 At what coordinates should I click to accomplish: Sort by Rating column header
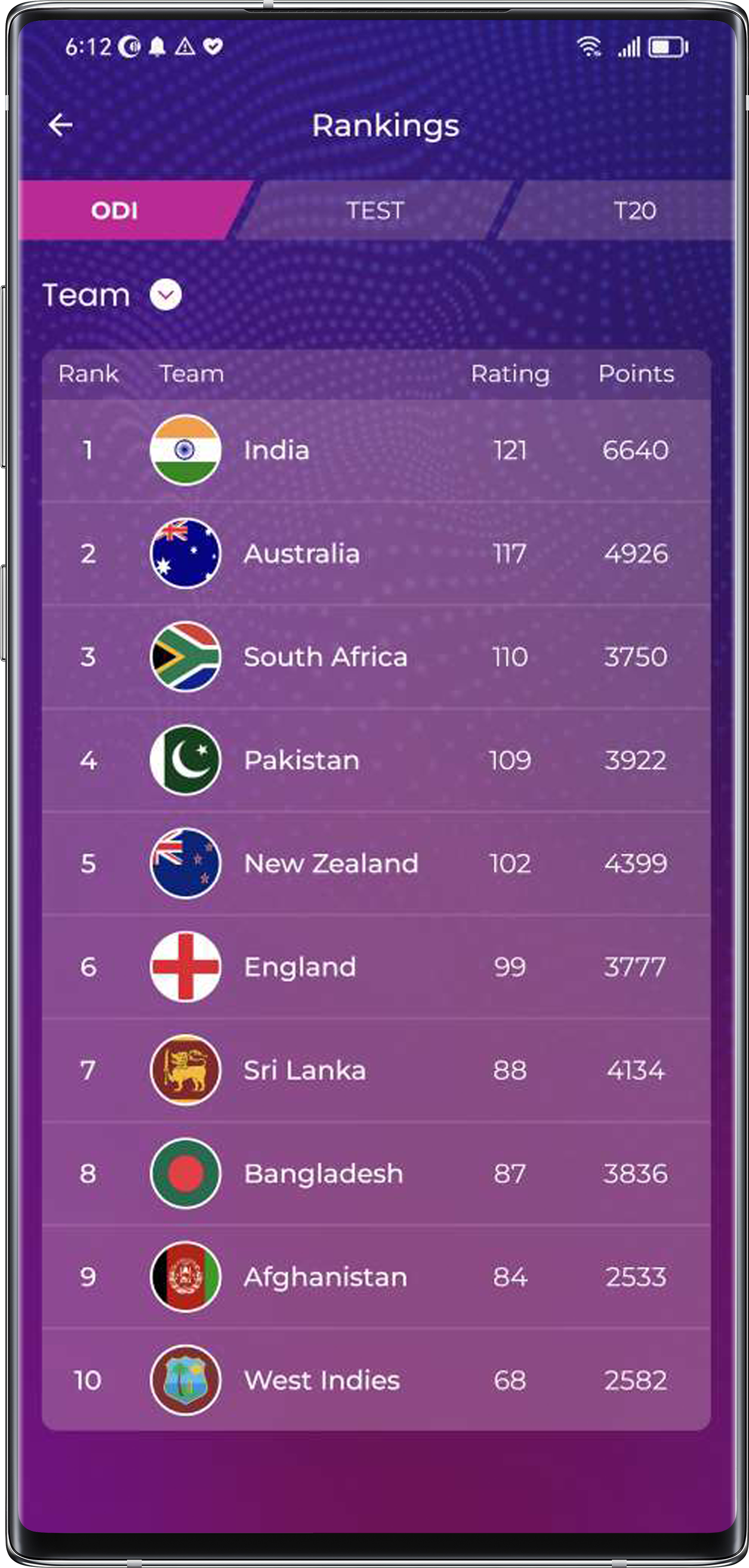pos(510,374)
